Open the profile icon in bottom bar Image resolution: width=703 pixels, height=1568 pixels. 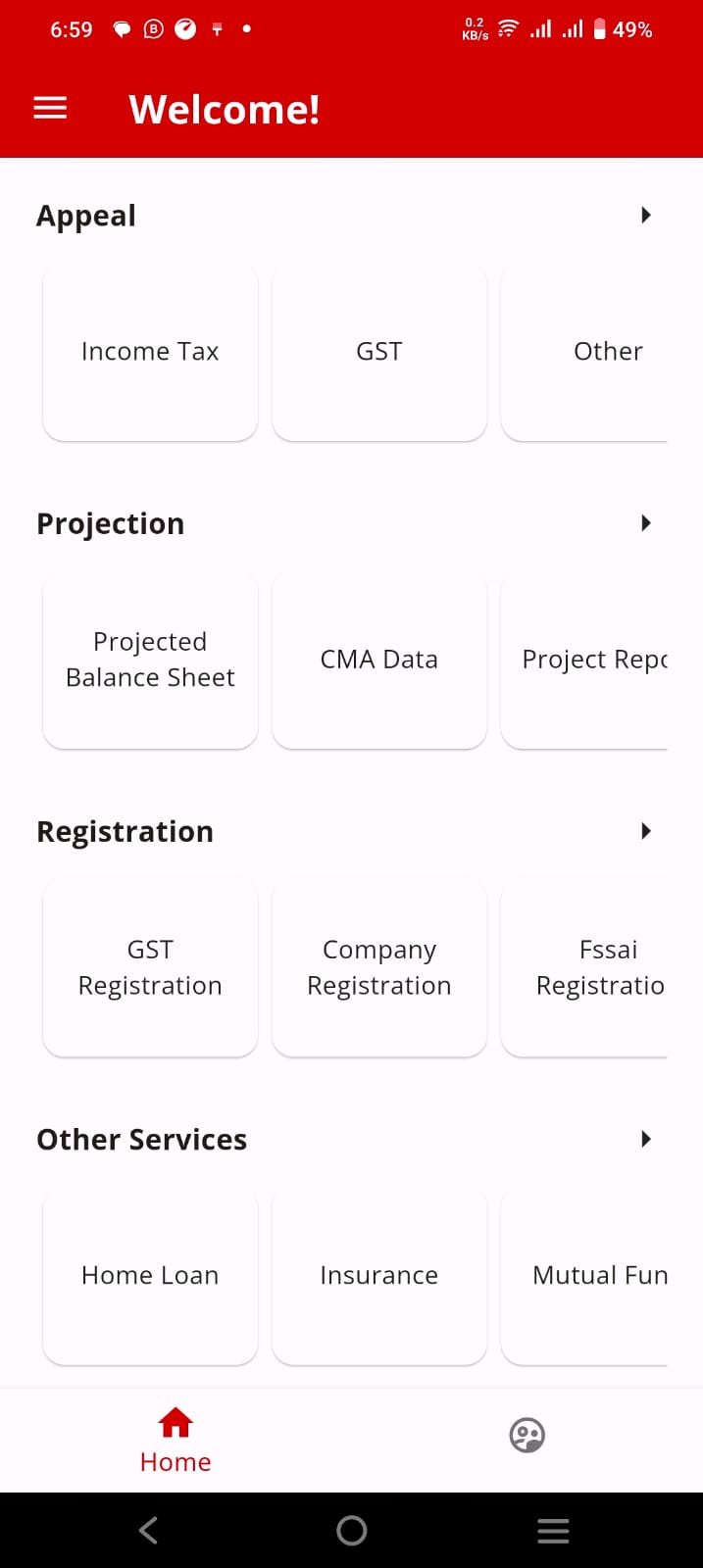click(527, 1436)
